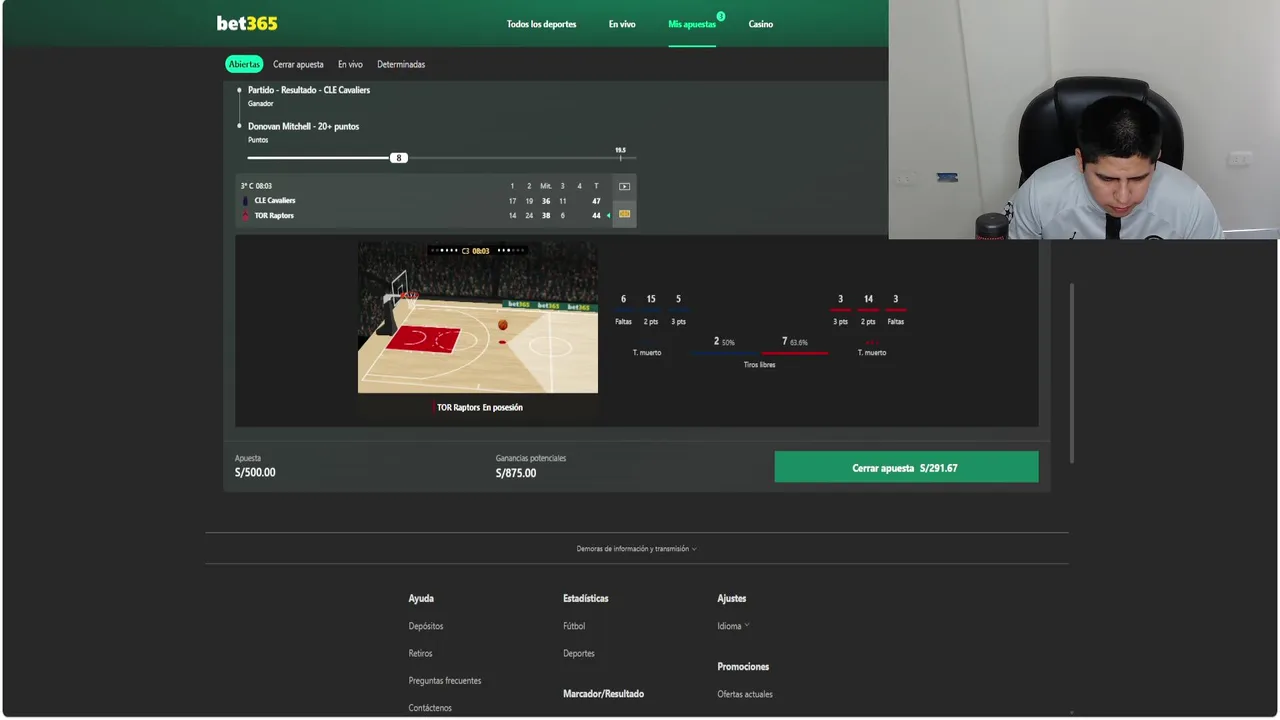Click Ganancias potenciales S/875.00 value

point(516,473)
